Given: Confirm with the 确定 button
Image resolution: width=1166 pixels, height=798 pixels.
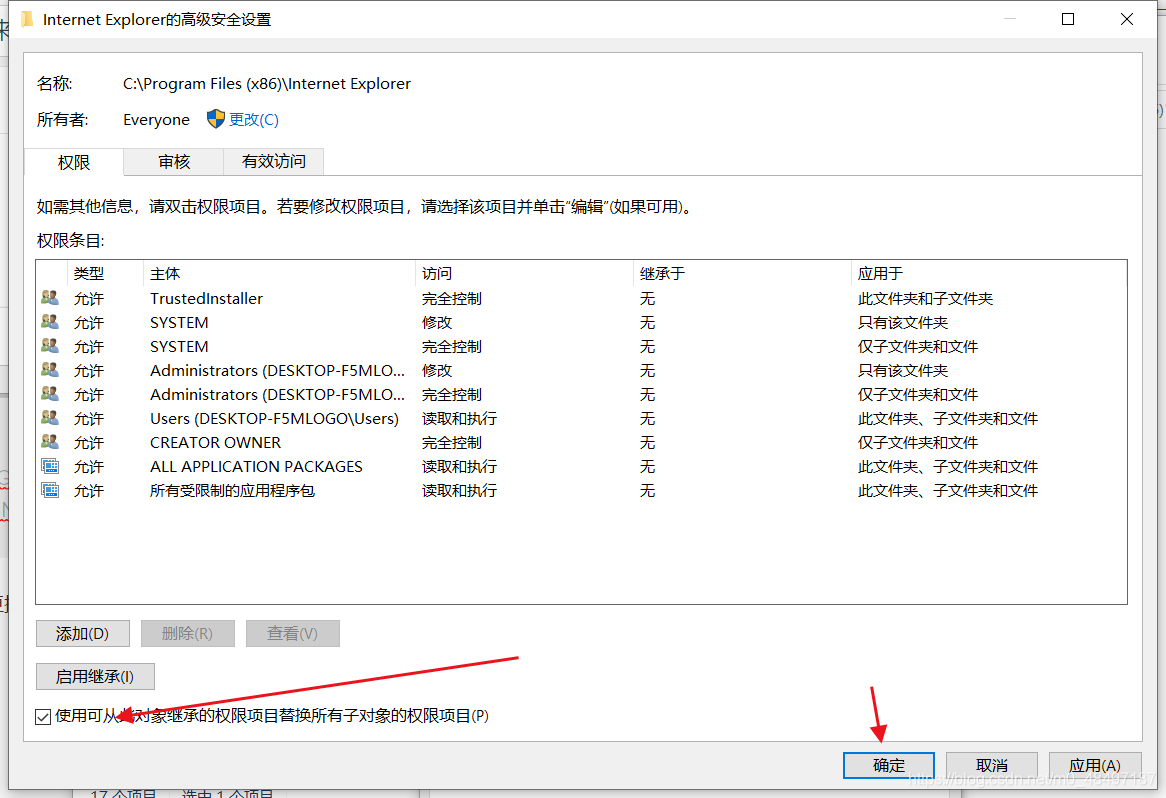Looking at the screenshot, I should (889, 765).
